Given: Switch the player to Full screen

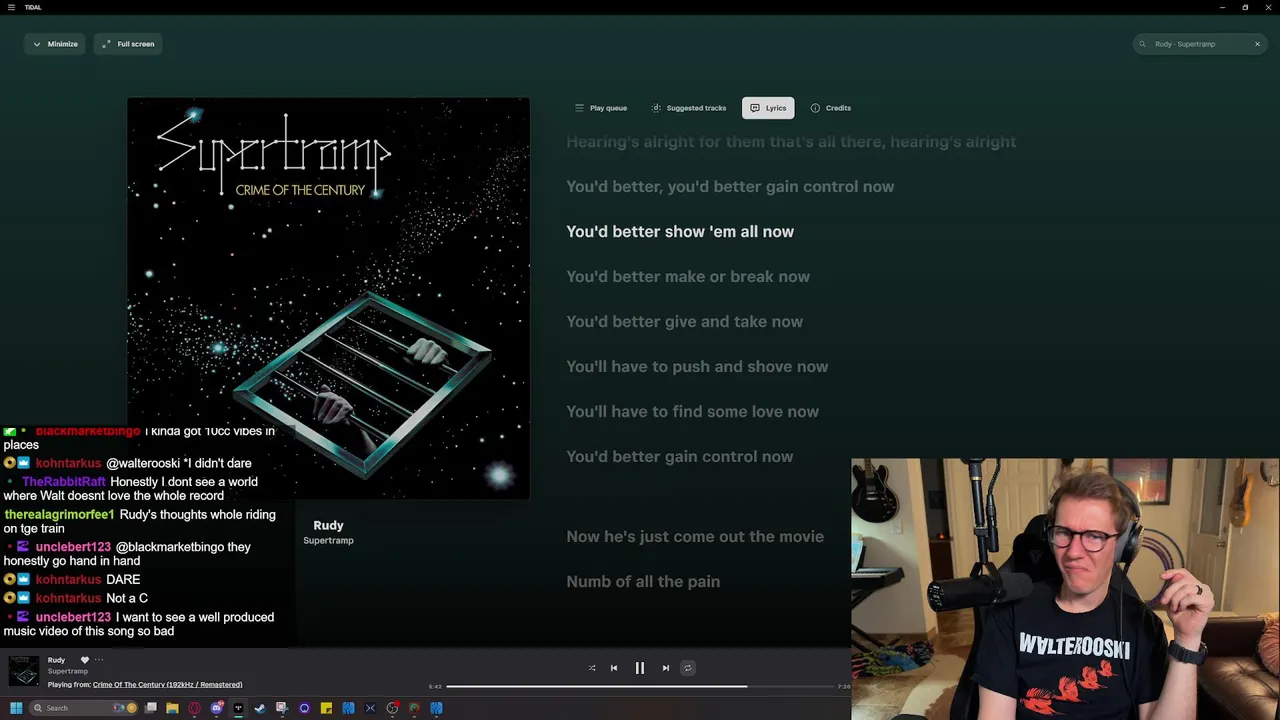Looking at the screenshot, I should click(128, 44).
